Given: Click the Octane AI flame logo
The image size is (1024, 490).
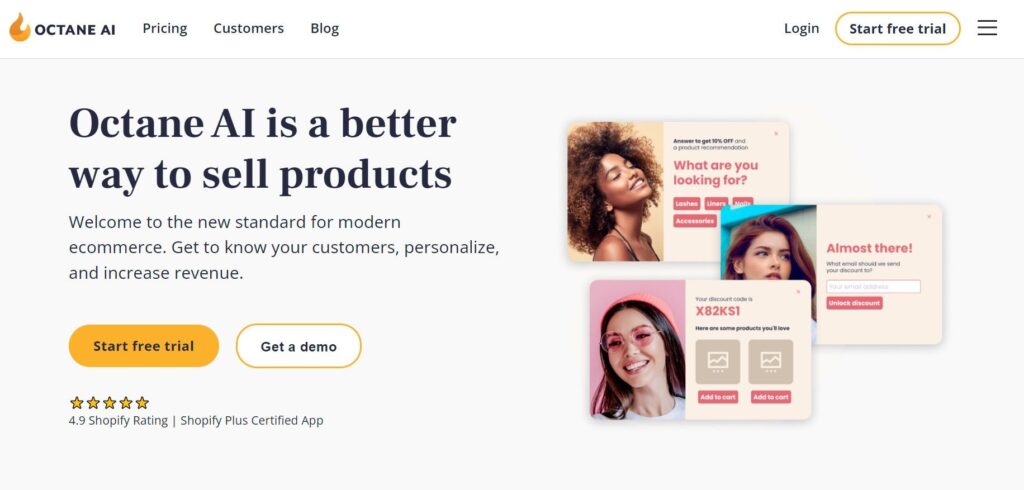Looking at the screenshot, I should click(20, 28).
